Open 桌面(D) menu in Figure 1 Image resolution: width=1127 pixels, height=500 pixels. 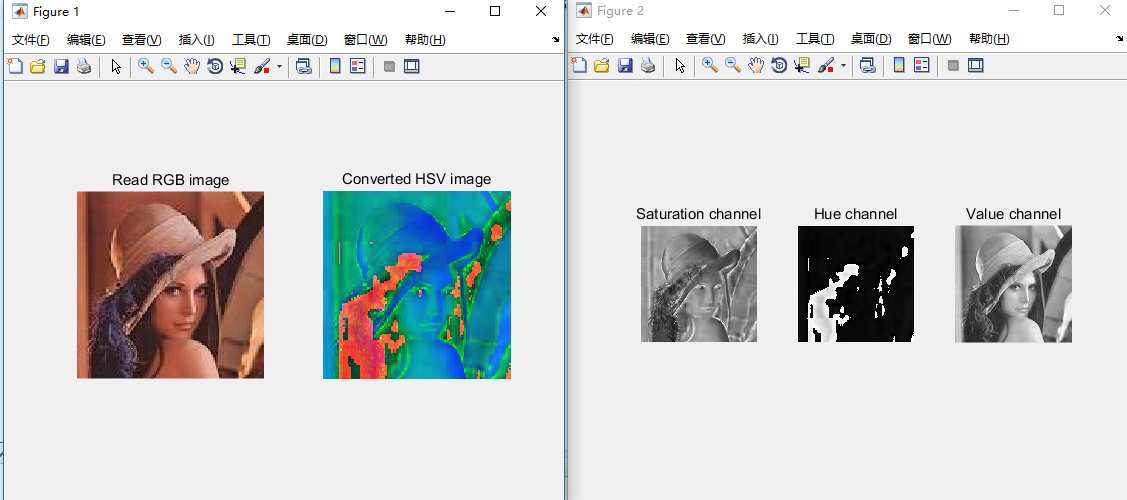(307, 40)
